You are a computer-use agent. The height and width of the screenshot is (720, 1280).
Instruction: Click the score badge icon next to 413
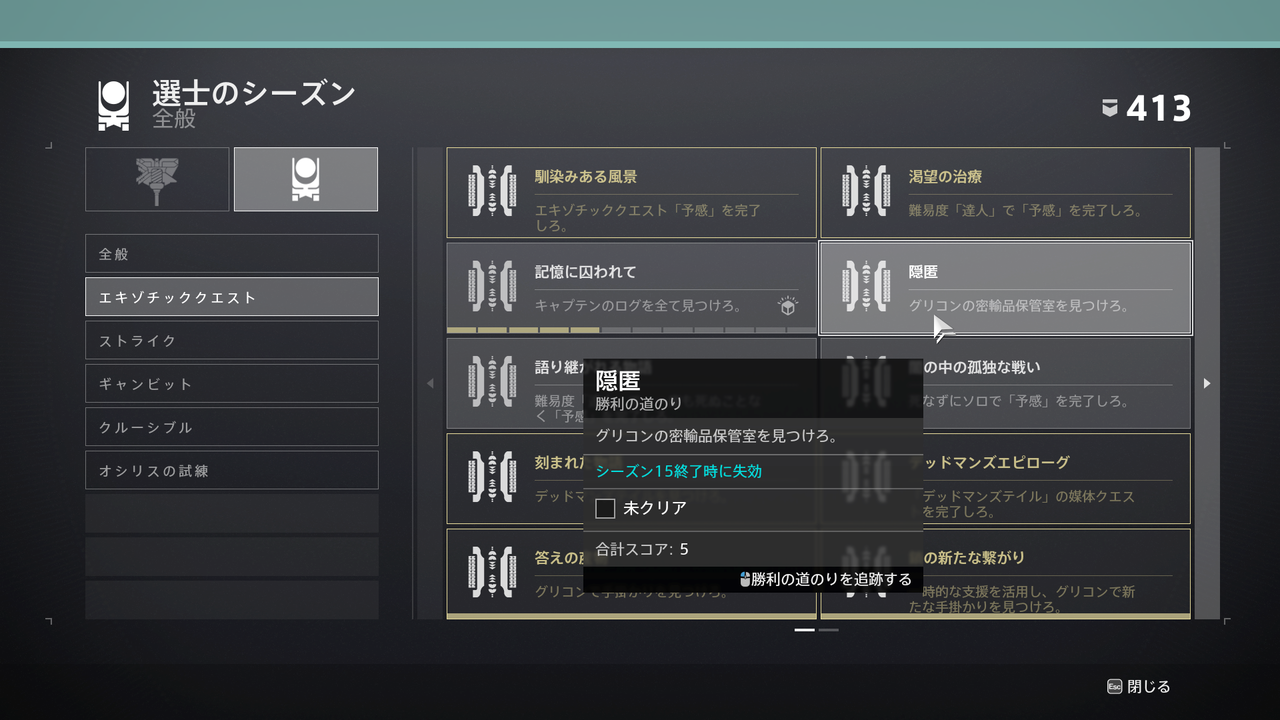click(1110, 108)
